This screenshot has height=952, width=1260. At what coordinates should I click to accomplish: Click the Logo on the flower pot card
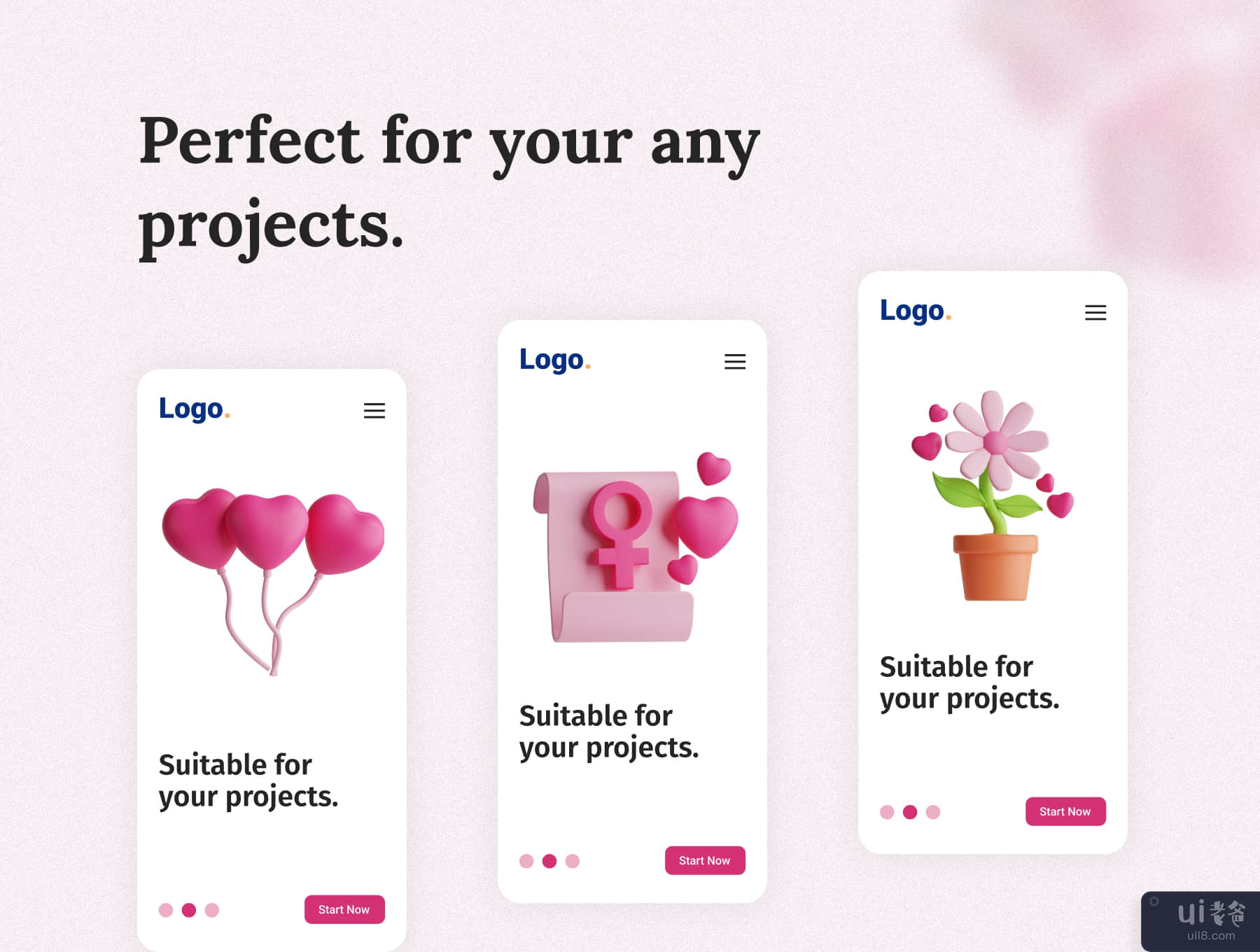[x=916, y=311]
